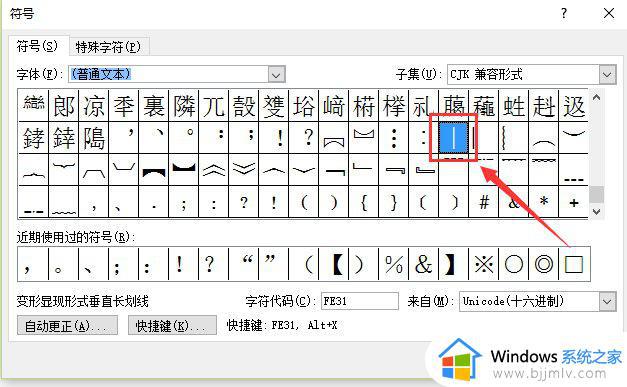Screen dimensions: 627x387
Task: Insert recently used % percent sign
Action: pos(393,264)
